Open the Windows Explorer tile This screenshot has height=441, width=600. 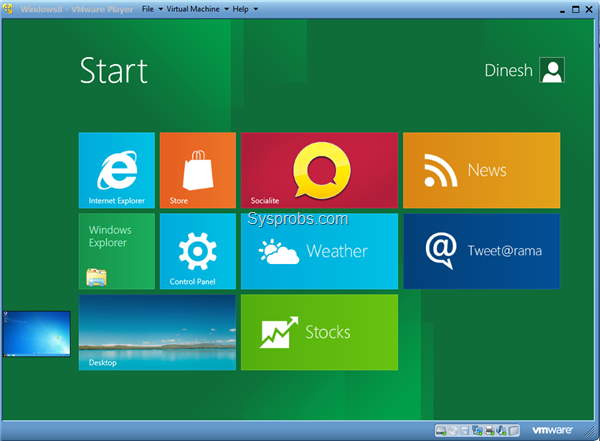tap(117, 251)
